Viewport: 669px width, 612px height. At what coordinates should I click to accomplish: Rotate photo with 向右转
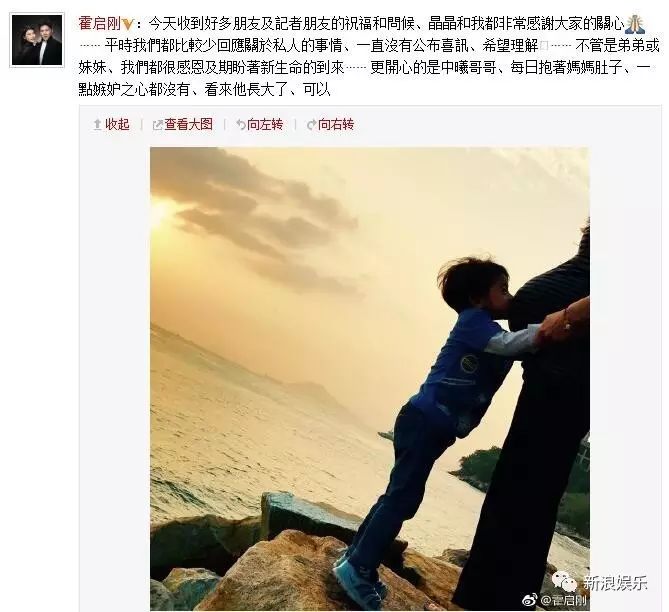(336, 125)
